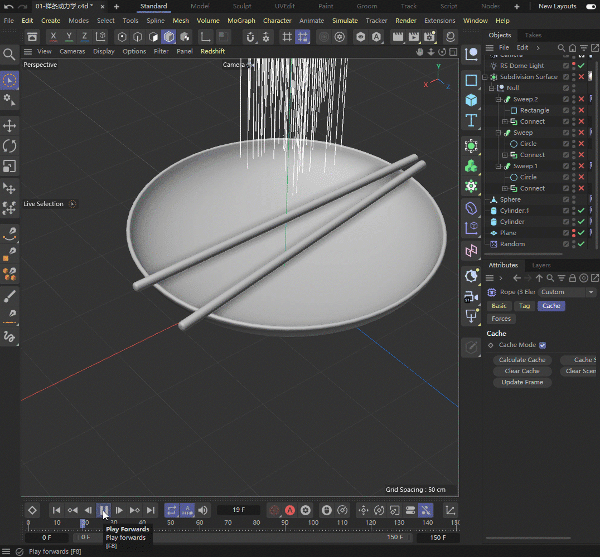Click the Calculate Cache button
Screen dimensions: 600x557
pyautogui.click(x=522, y=359)
